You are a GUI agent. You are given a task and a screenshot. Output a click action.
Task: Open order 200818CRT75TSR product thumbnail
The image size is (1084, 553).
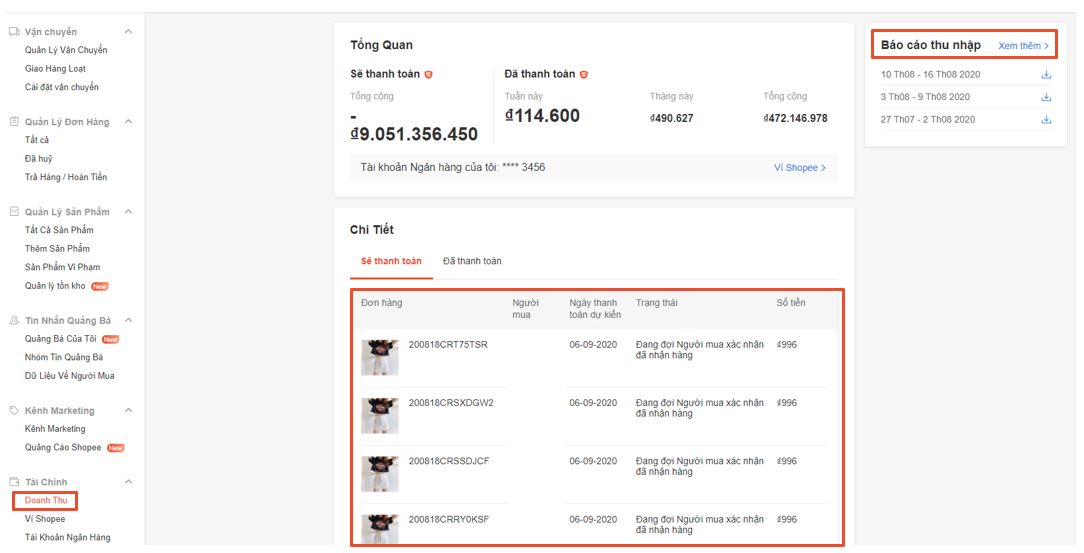pyautogui.click(x=380, y=357)
